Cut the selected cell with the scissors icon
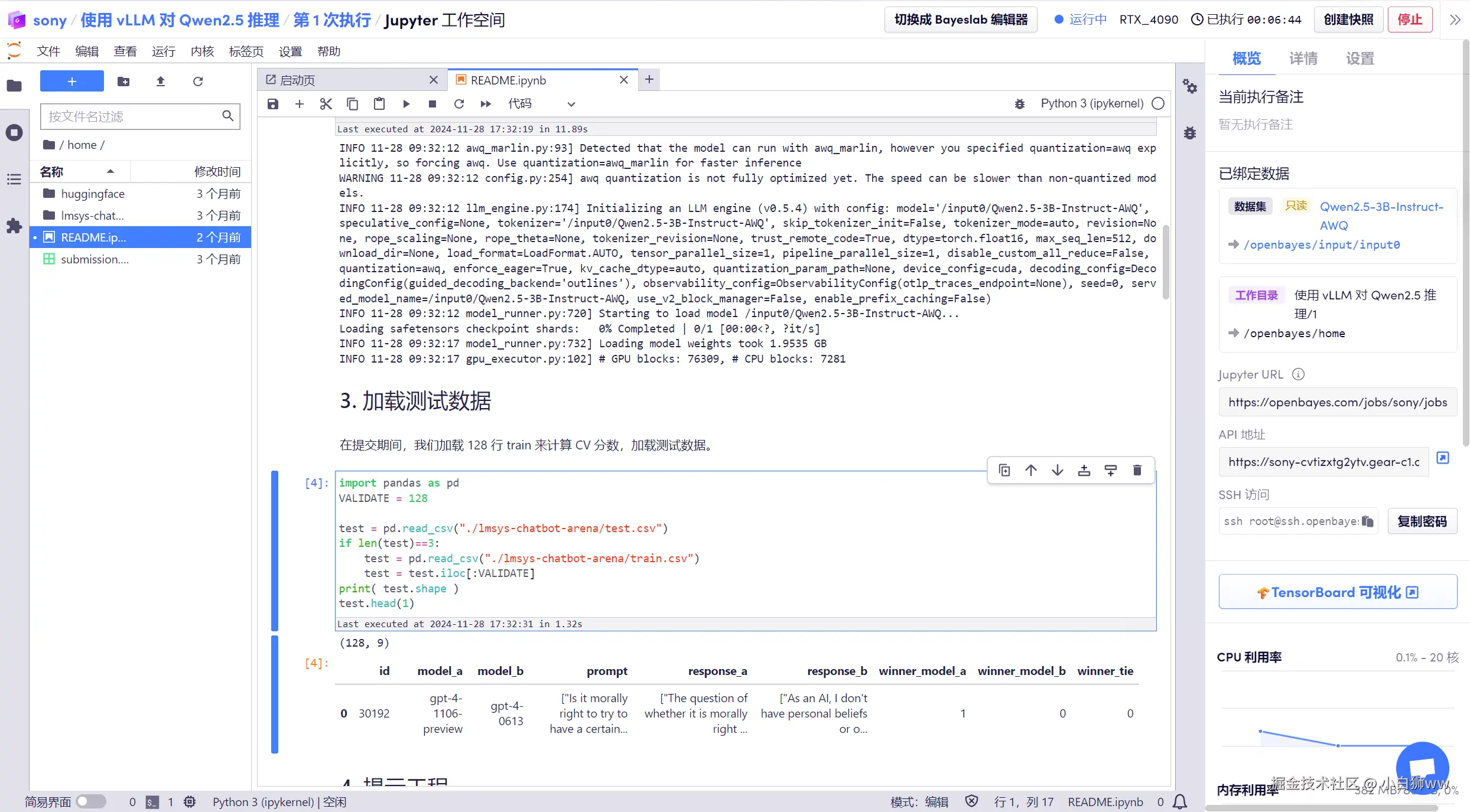Viewport: 1470px width, 812px height. (326, 104)
